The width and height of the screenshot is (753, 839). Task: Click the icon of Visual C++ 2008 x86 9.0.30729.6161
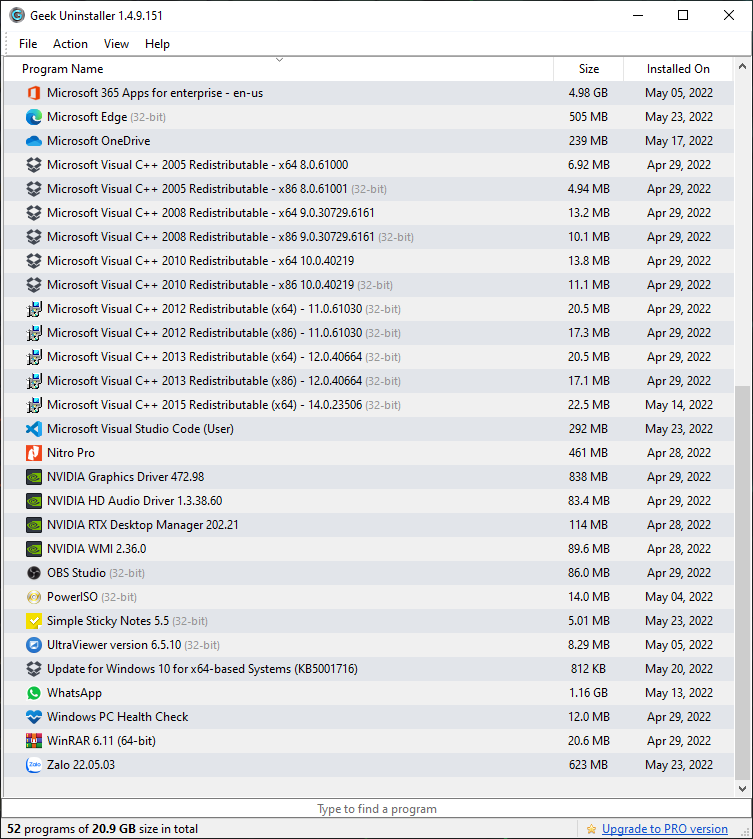34,237
